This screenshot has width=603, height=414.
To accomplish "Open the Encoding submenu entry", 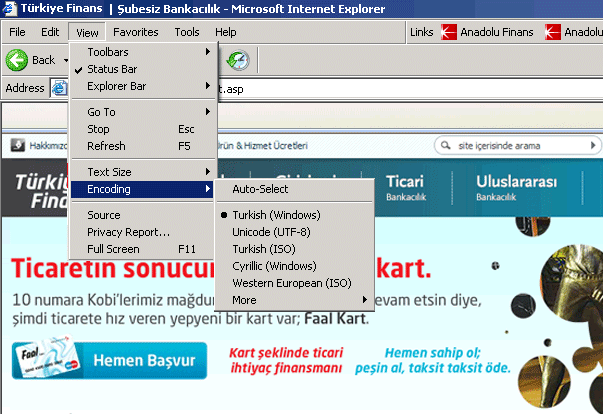I will (x=142, y=189).
